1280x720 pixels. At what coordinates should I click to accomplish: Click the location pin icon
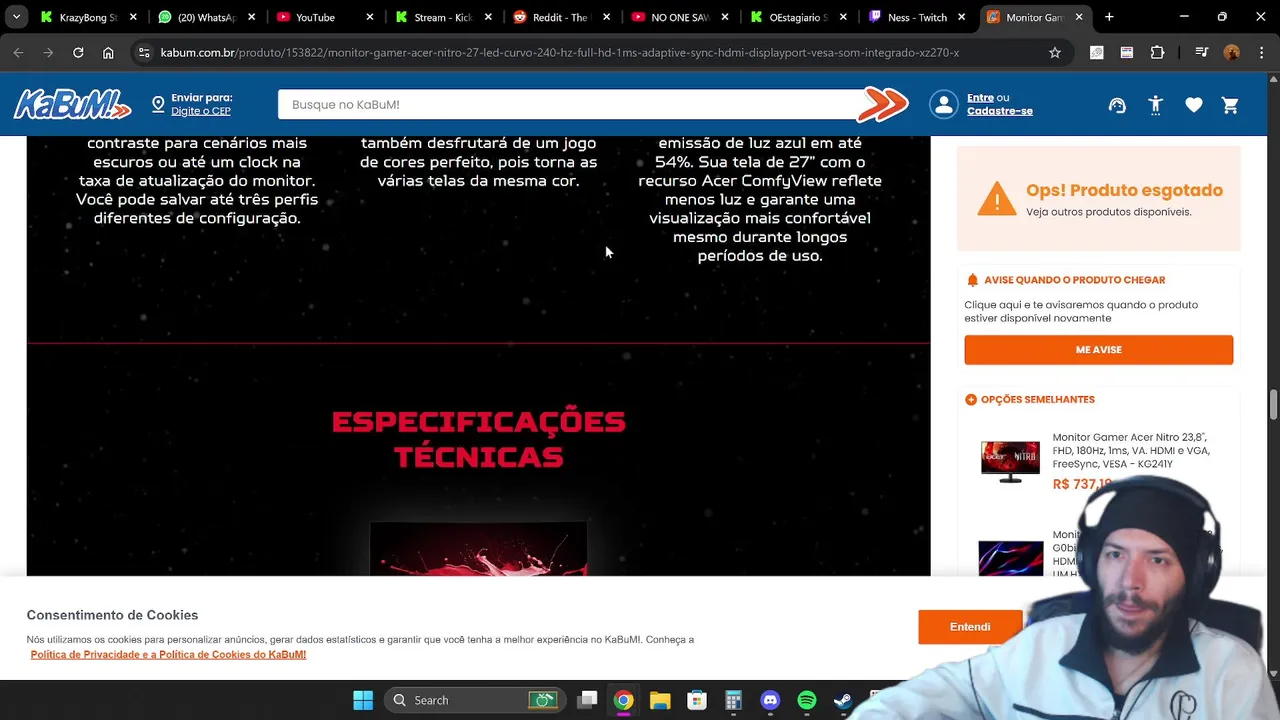pyautogui.click(x=158, y=104)
